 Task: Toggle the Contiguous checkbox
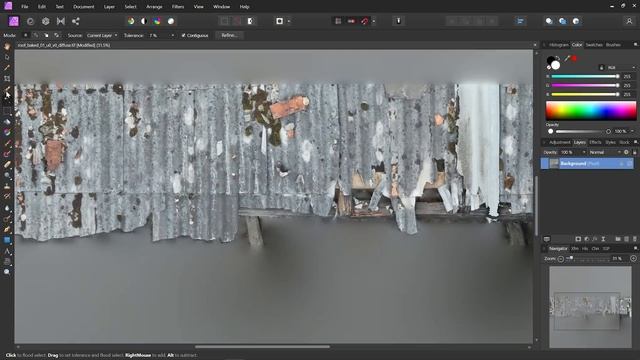(183, 36)
